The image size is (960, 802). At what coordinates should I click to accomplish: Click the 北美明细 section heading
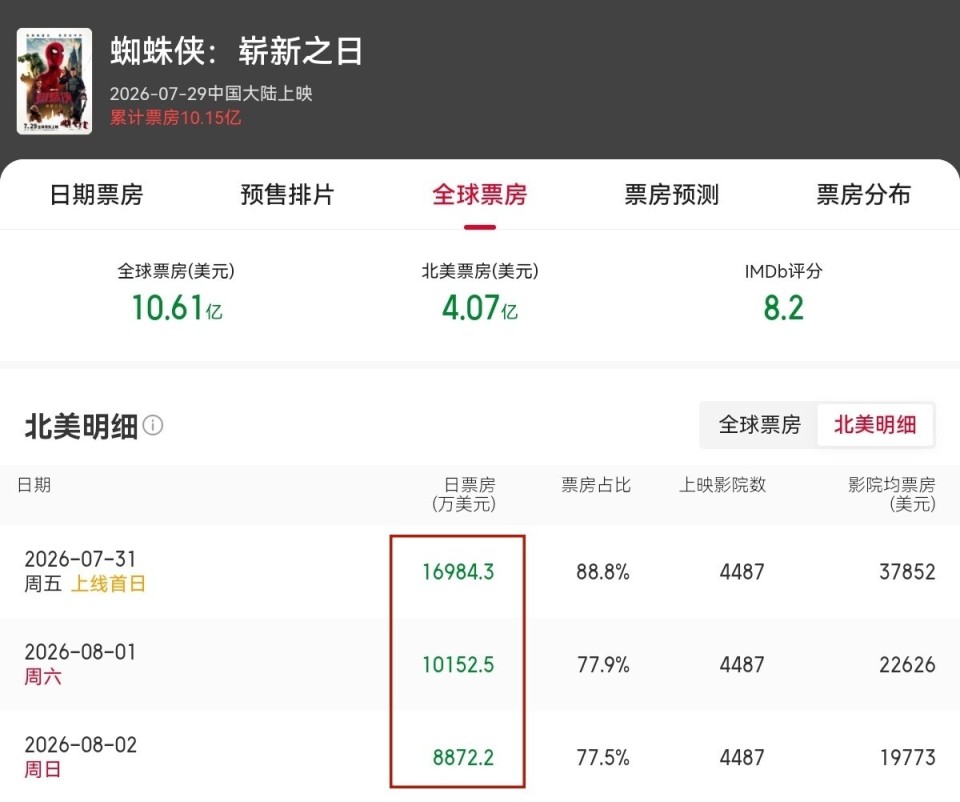[81, 425]
